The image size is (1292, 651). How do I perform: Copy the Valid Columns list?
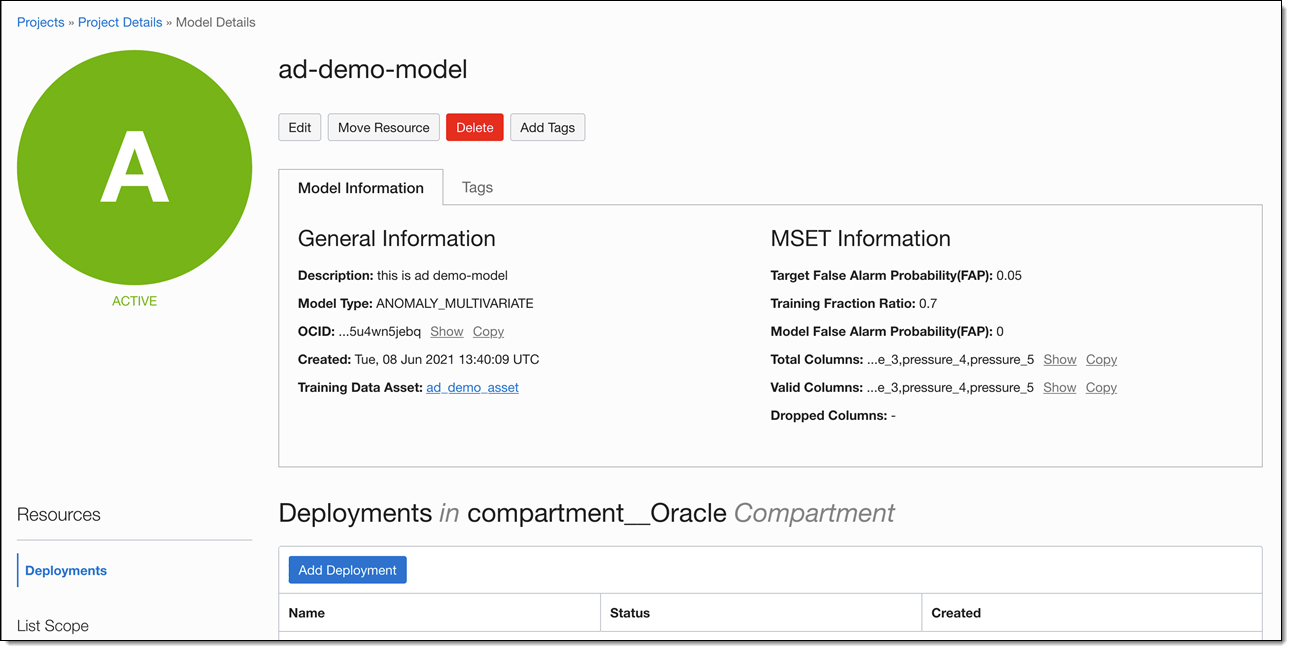click(1101, 387)
